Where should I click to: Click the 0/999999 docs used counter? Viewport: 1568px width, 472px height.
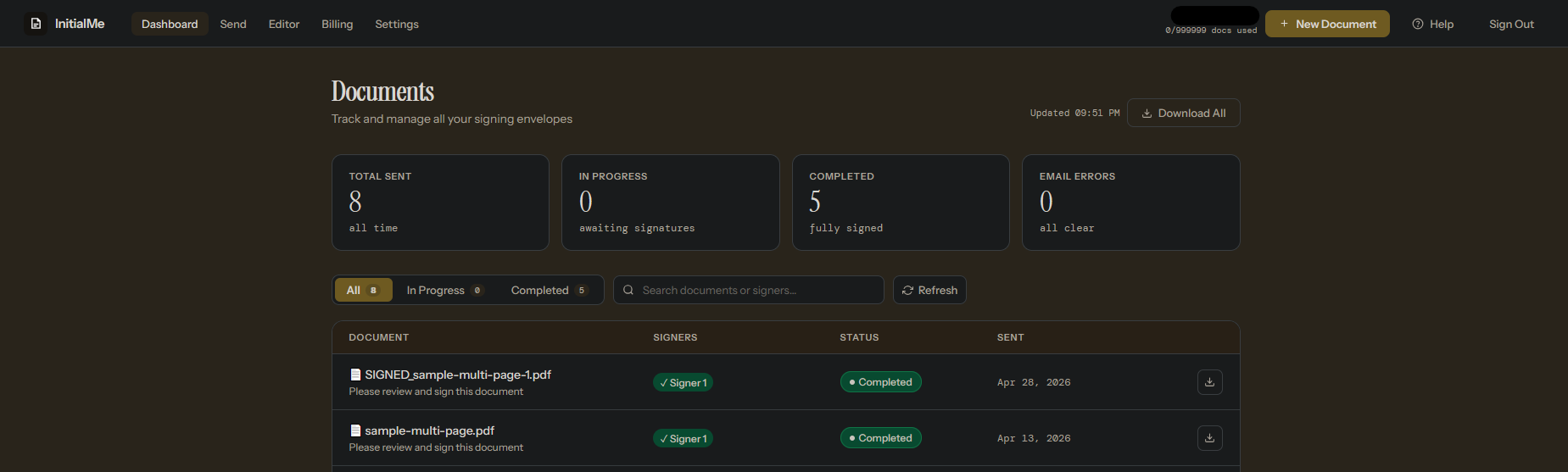pyautogui.click(x=1211, y=31)
